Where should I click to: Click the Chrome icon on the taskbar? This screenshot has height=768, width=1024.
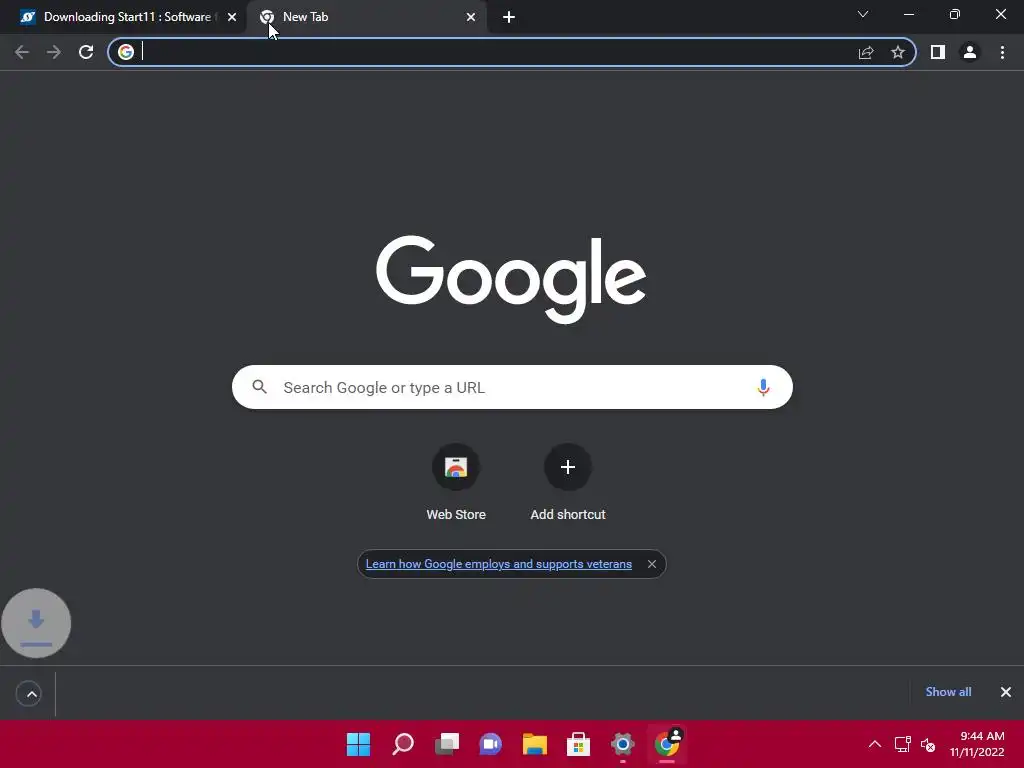pos(666,744)
